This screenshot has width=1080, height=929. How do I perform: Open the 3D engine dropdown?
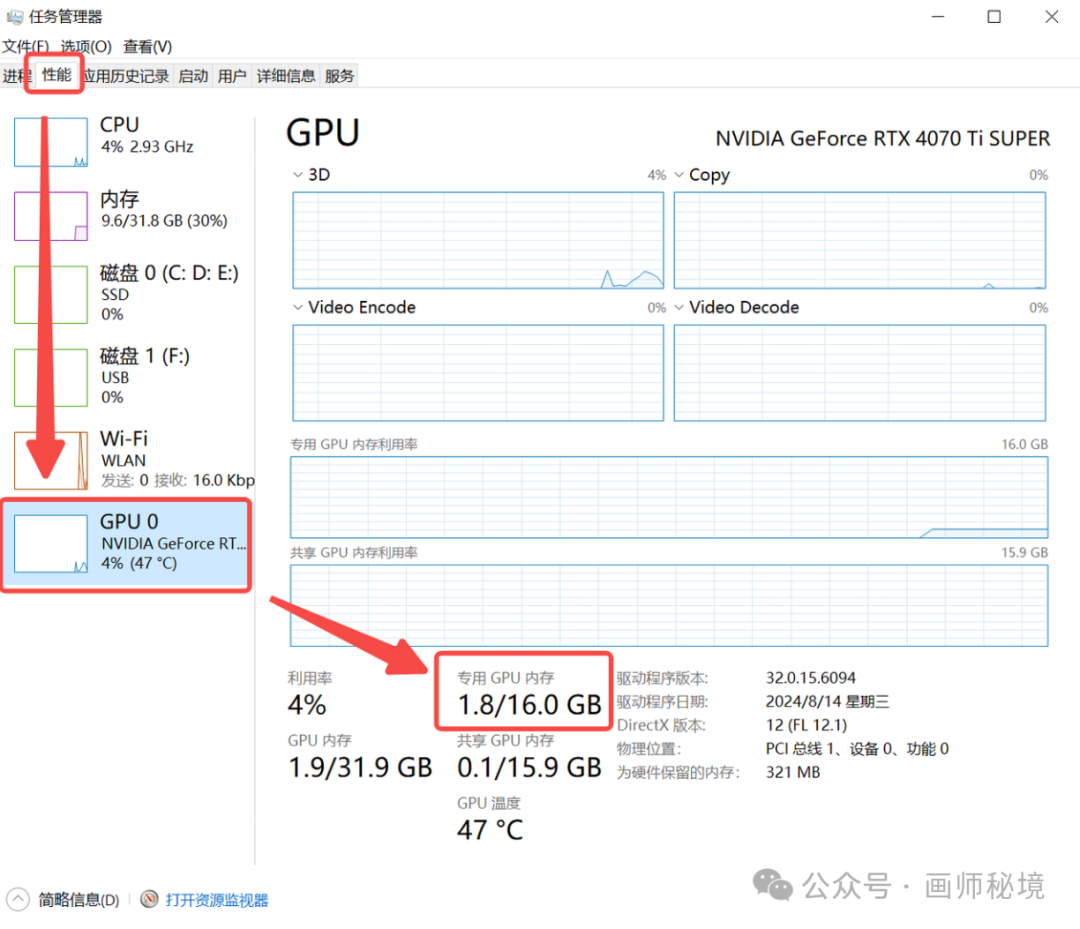298,175
